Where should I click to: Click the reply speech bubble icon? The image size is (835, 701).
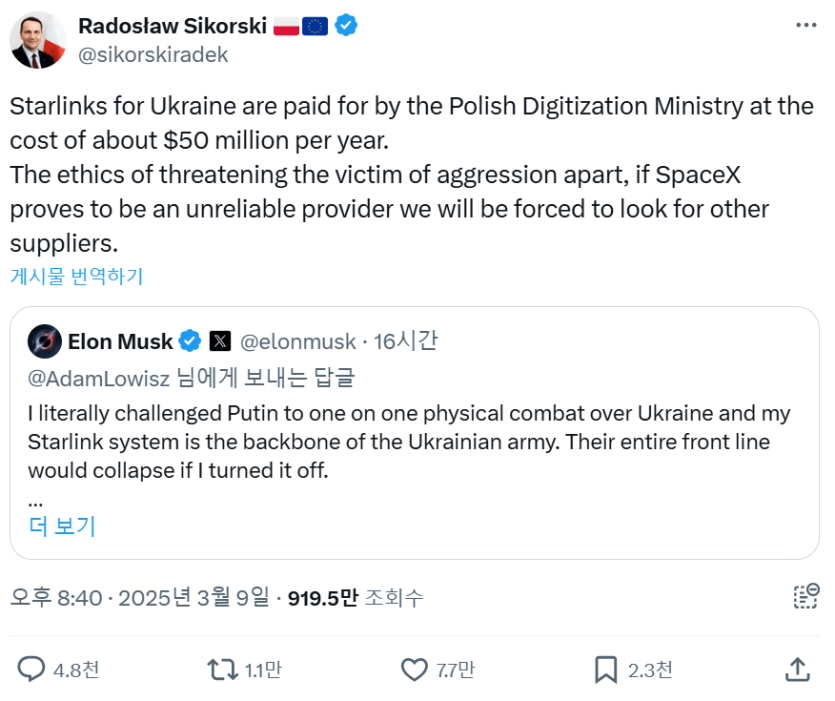pyautogui.click(x=33, y=669)
